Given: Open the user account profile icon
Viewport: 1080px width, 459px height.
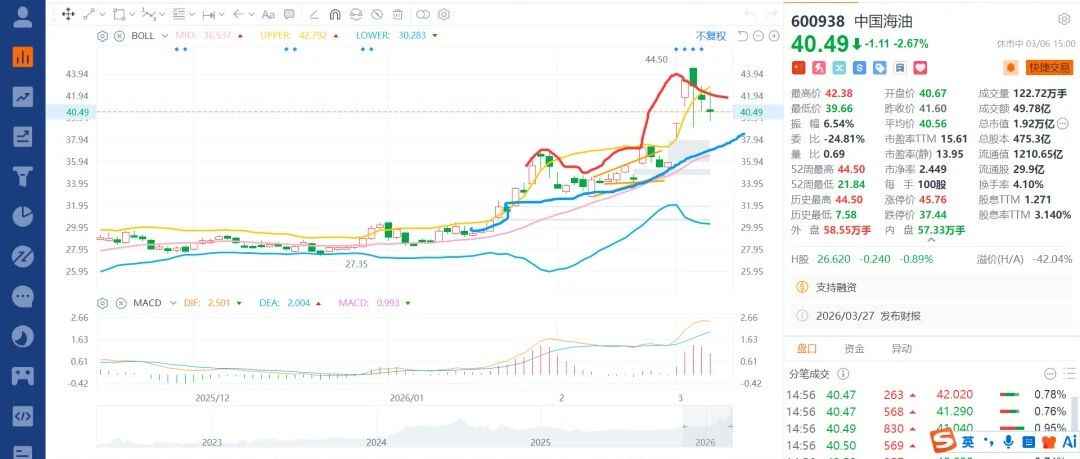Looking at the screenshot, I should [23, 17].
